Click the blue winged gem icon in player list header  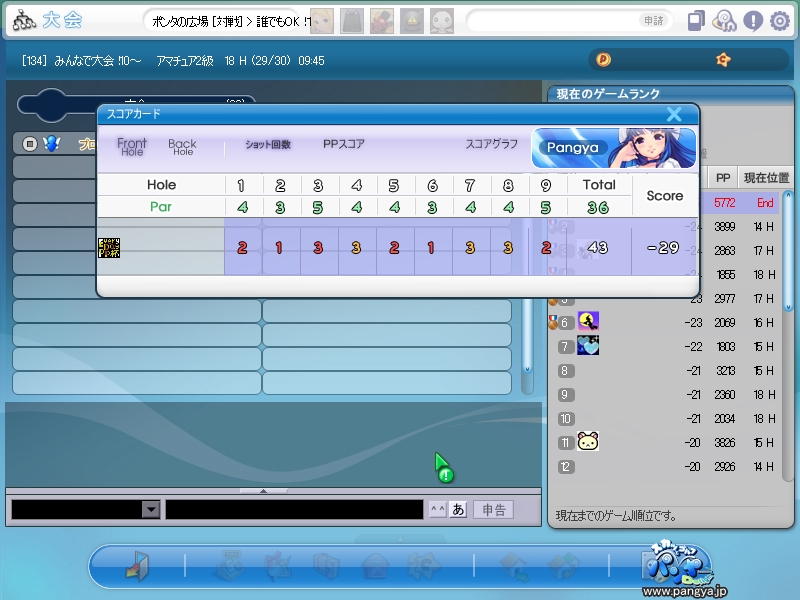[x=51, y=144]
